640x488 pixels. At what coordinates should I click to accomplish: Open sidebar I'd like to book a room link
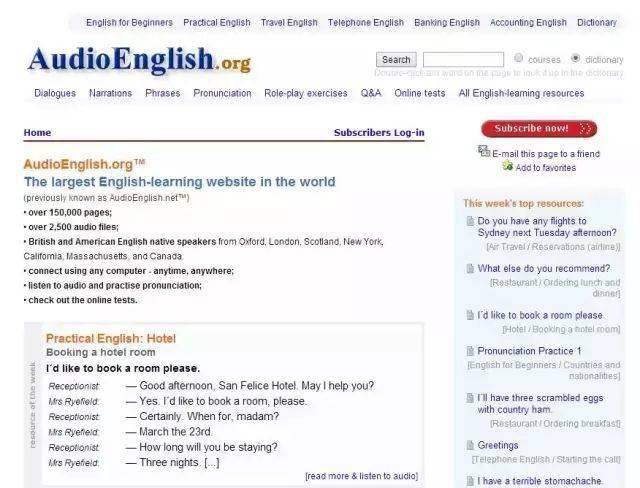pyautogui.click(x=540, y=315)
